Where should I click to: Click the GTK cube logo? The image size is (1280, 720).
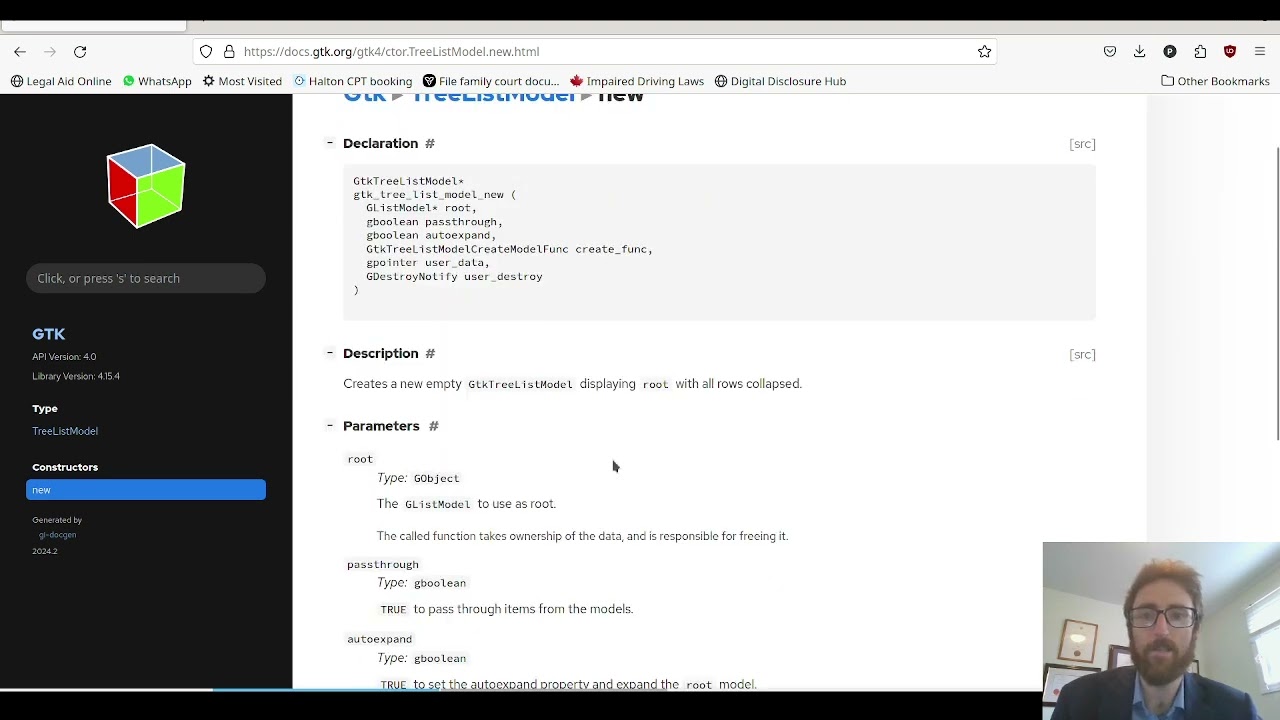[146, 186]
